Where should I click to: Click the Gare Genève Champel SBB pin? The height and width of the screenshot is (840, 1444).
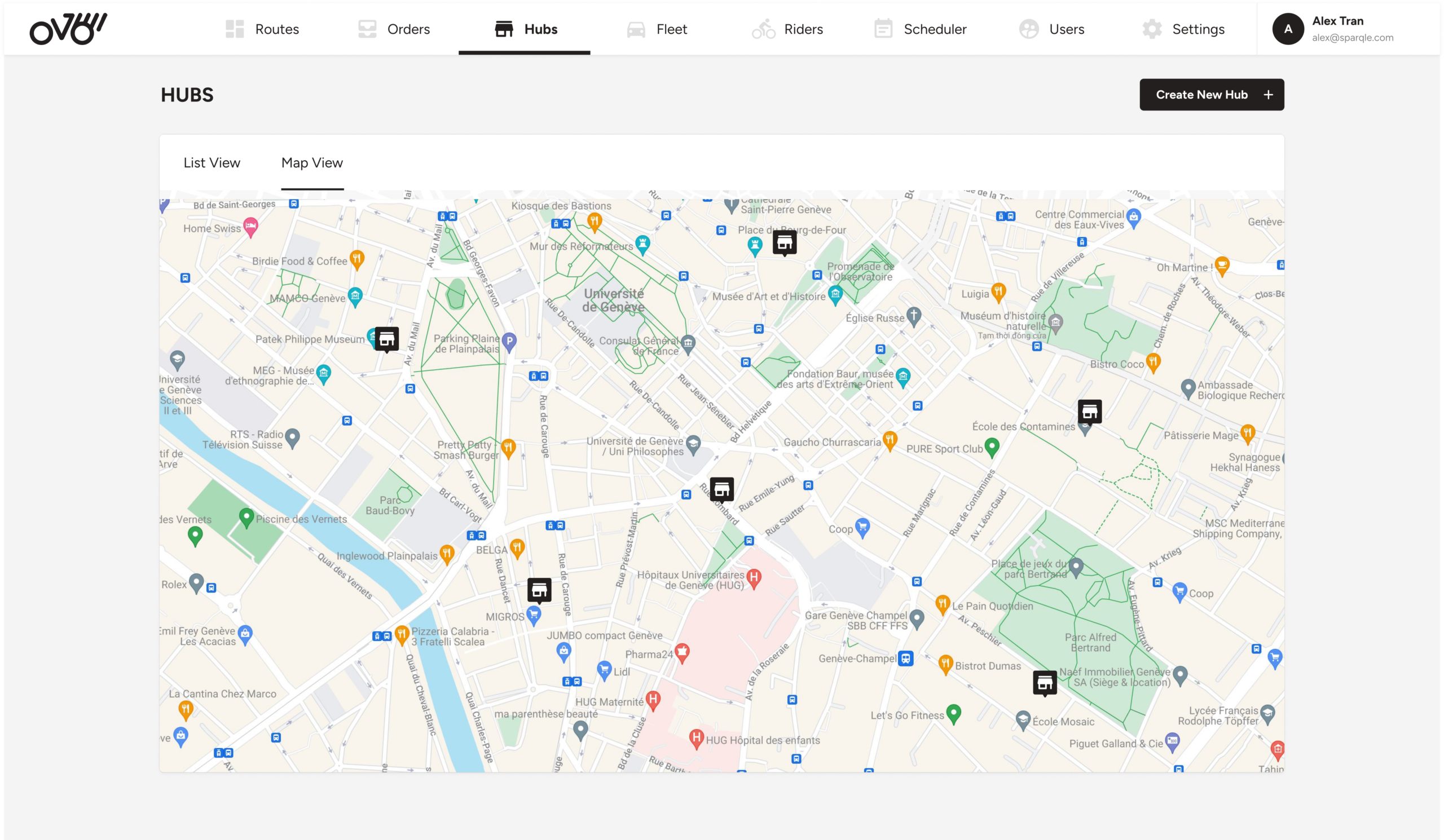[x=917, y=618]
